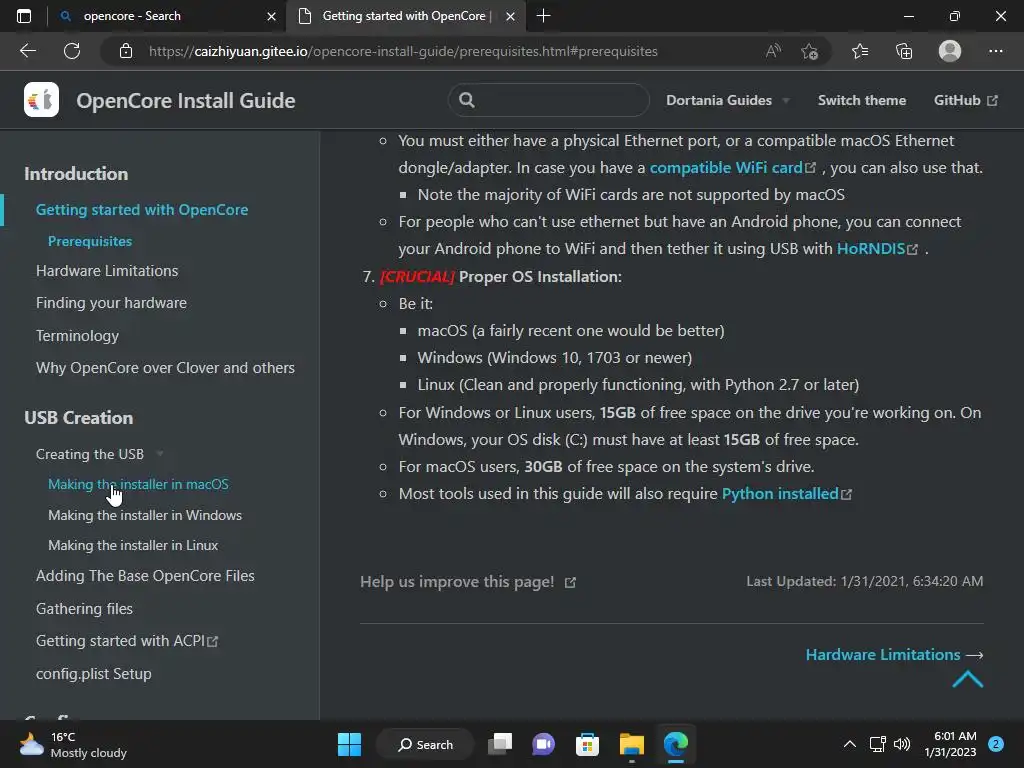
Task: Open Task View on taskbar
Action: tap(500, 744)
